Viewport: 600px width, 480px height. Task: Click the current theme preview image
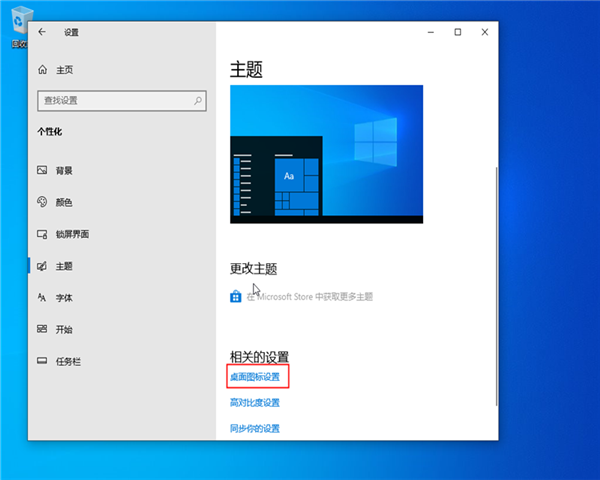(326, 153)
